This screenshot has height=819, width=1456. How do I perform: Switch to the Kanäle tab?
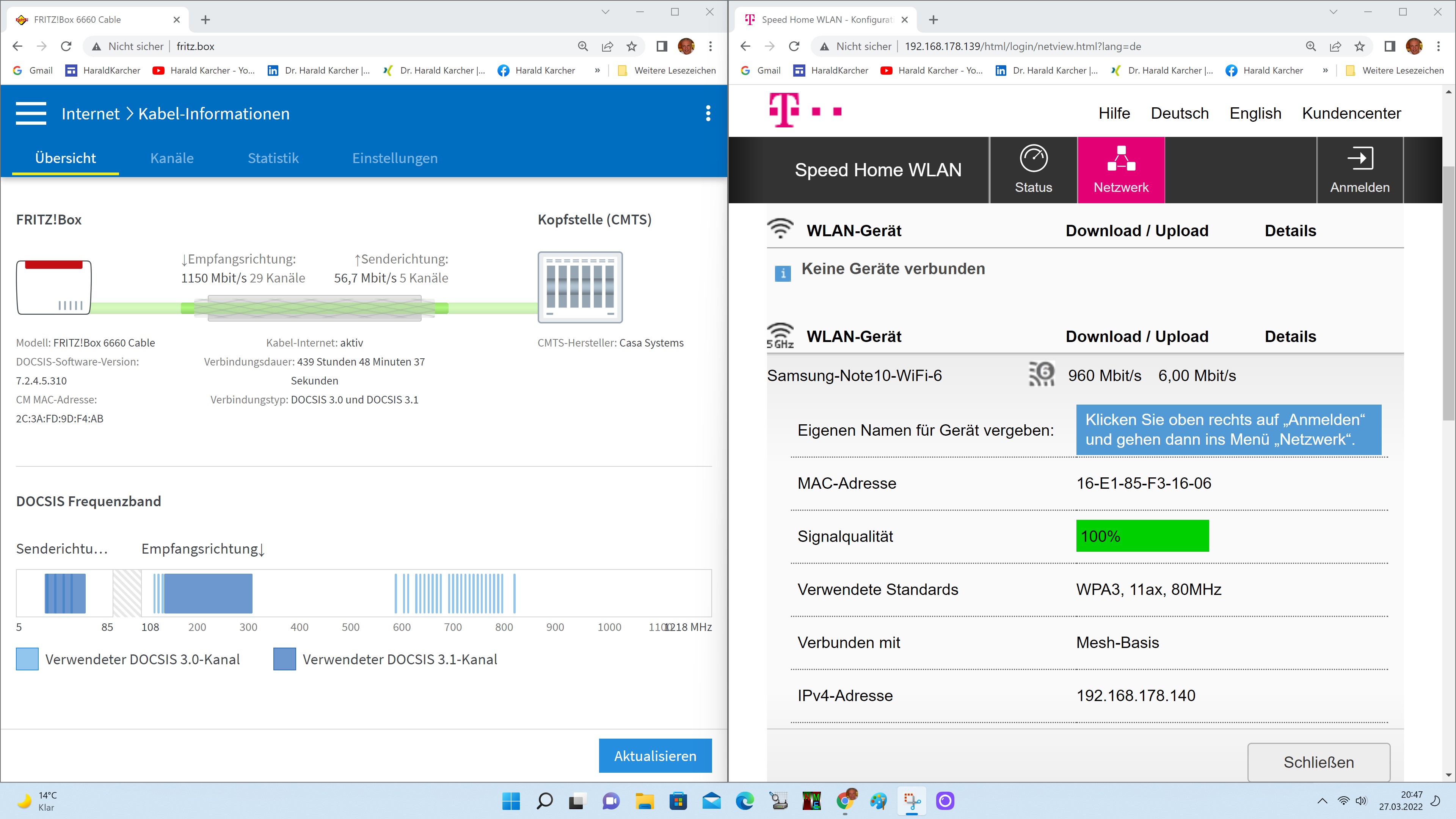point(172,158)
